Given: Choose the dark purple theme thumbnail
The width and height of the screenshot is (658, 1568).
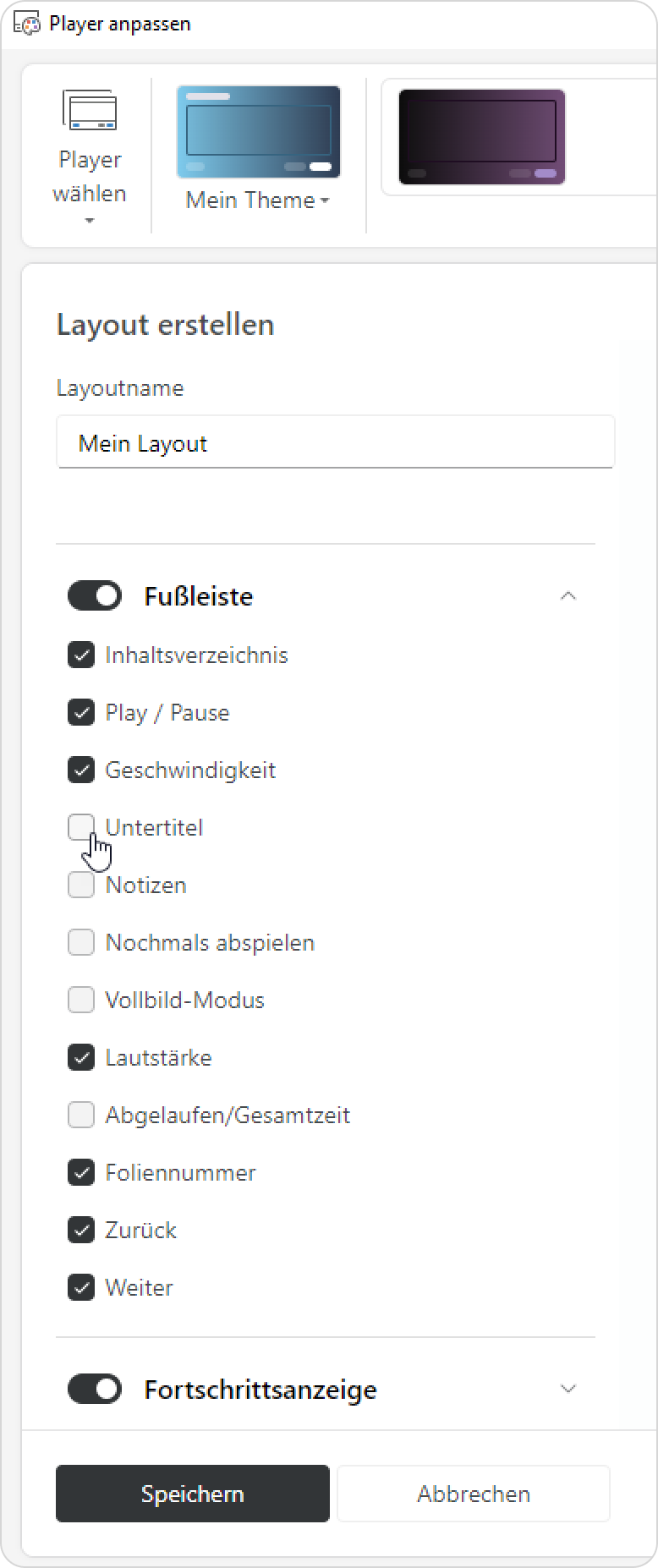Looking at the screenshot, I should coord(481,137).
